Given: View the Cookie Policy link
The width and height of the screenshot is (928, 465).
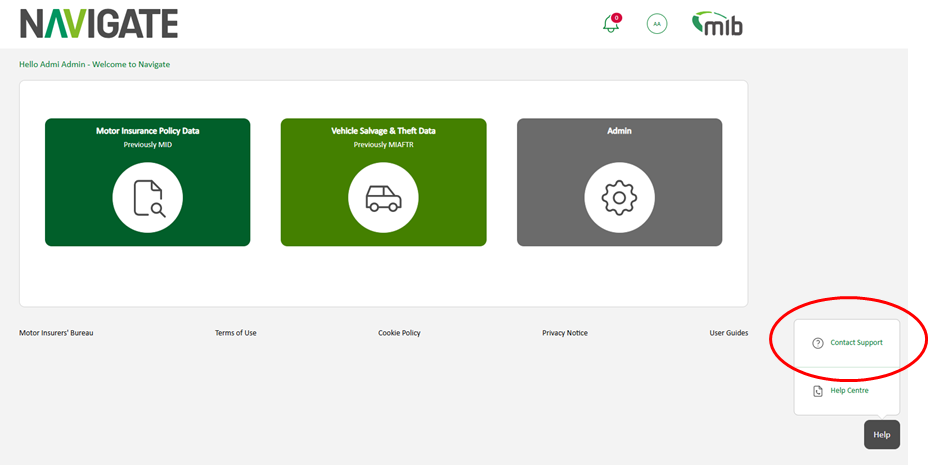Looking at the screenshot, I should point(399,333).
